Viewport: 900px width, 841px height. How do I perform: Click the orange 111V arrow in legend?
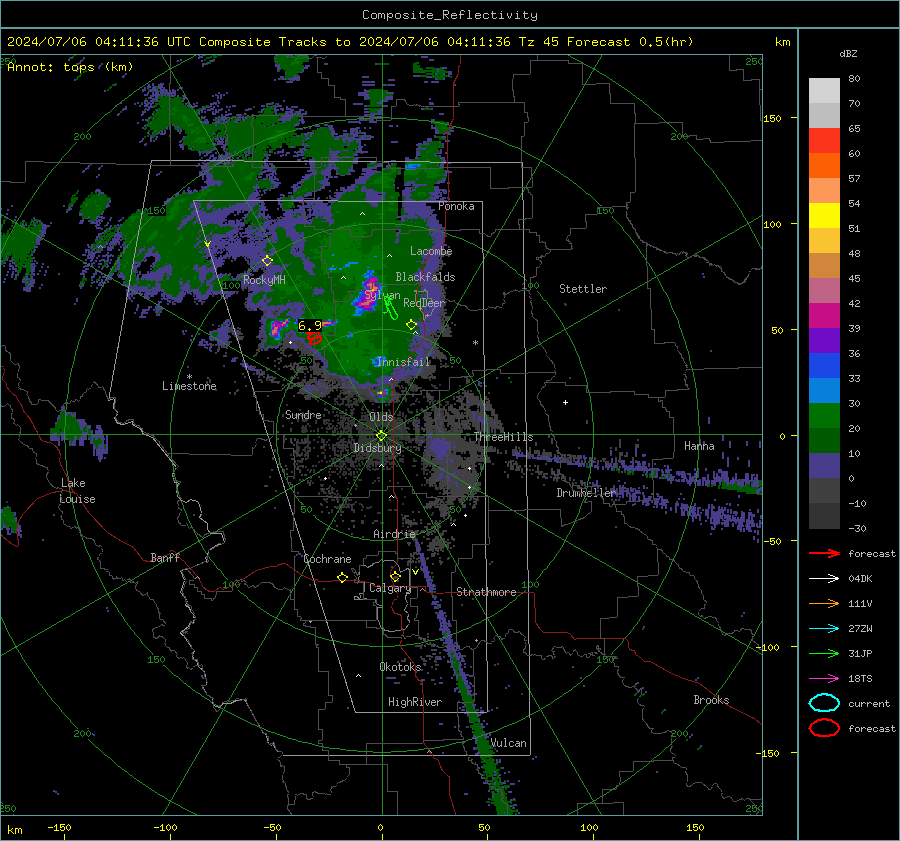point(824,603)
